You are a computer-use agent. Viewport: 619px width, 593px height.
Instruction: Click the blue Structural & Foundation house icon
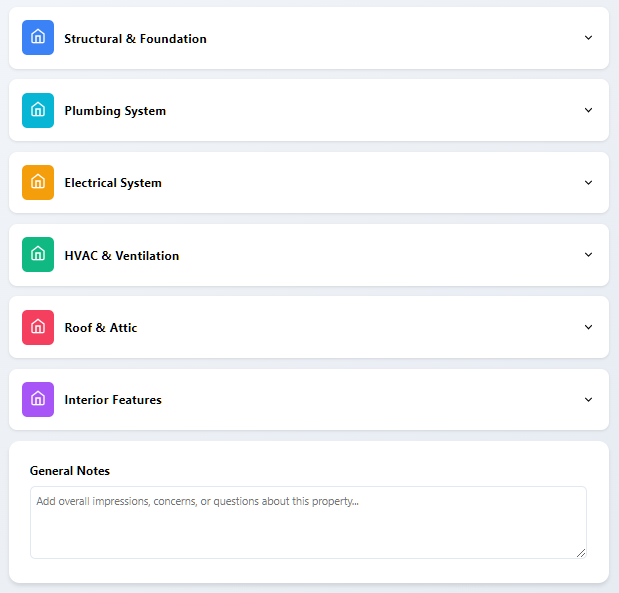(38, 38)
